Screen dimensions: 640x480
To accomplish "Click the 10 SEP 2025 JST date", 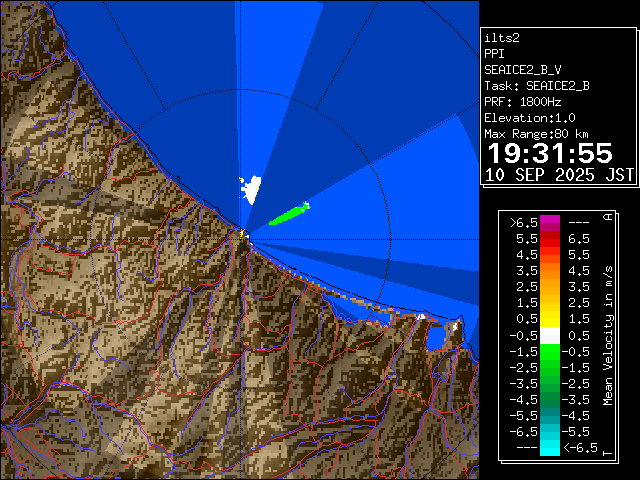I will [x=559, y=175].
